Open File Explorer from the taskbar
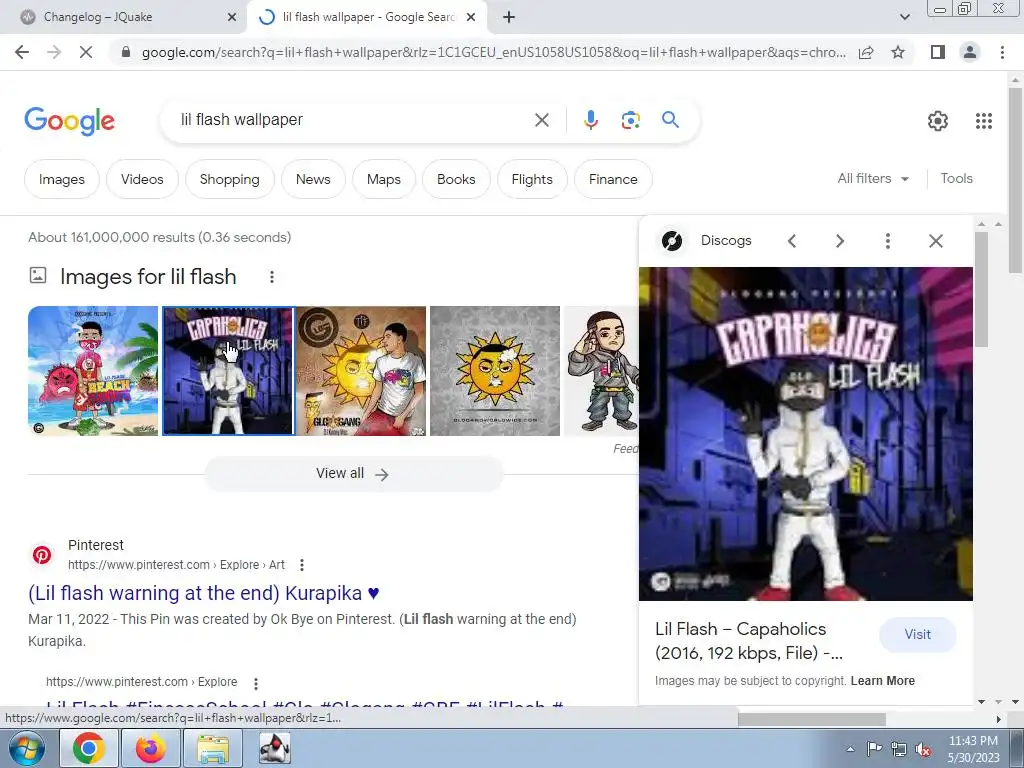The width and height of the screenshot is (1024, 768). [213, 748]
